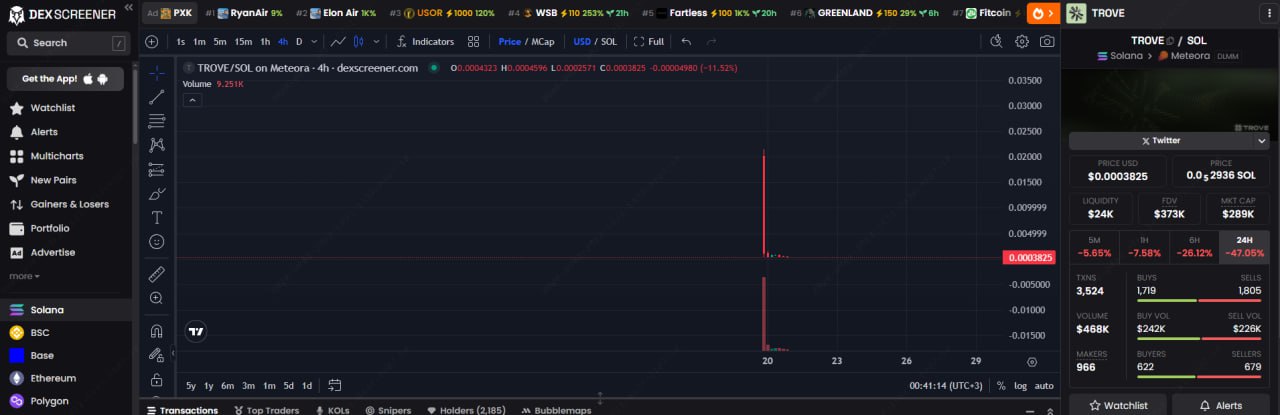Select the text annotation tool
Screen dimensions: 1280x415
pyautogui.click(x=157, y=217)
